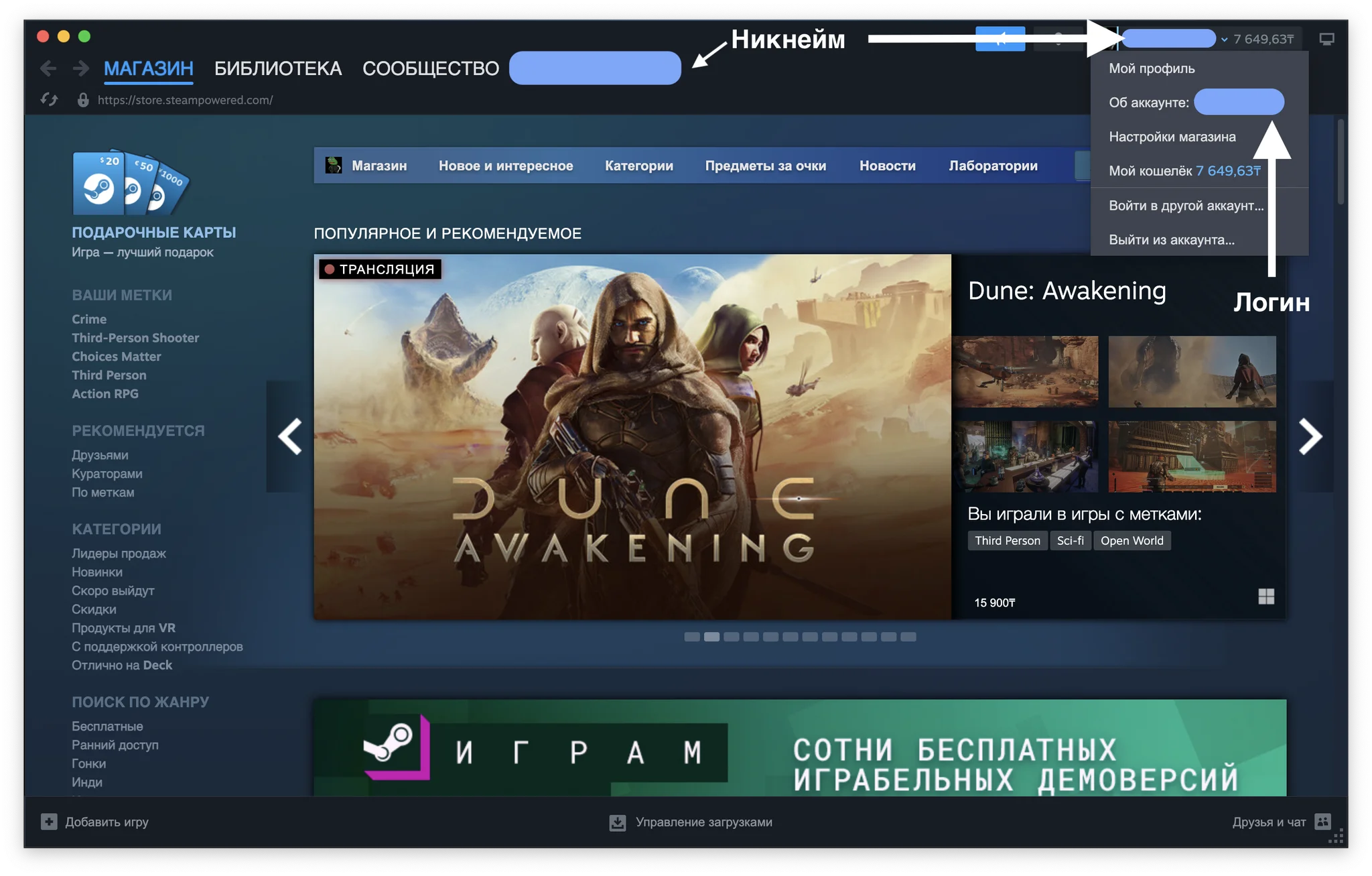Open the Магазин tab in top navigation
The height and width of the screenshot is (876, 1372).
point(149,68)
